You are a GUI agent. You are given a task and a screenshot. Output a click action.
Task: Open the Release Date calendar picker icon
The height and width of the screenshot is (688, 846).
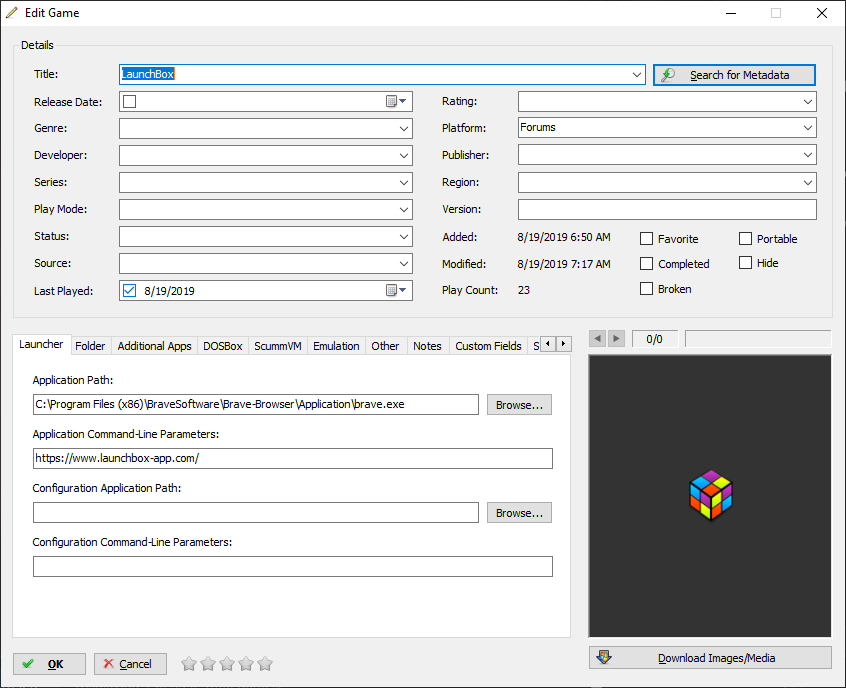396,101
